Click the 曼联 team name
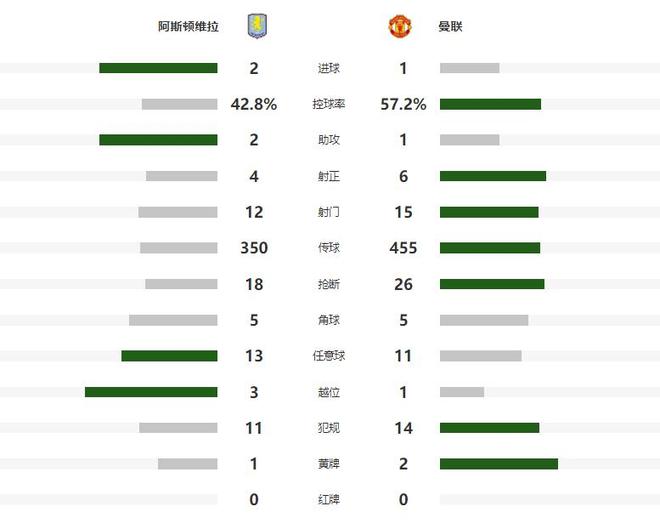Viewport: 660px width, 529px height. click(x=450, y=27)
